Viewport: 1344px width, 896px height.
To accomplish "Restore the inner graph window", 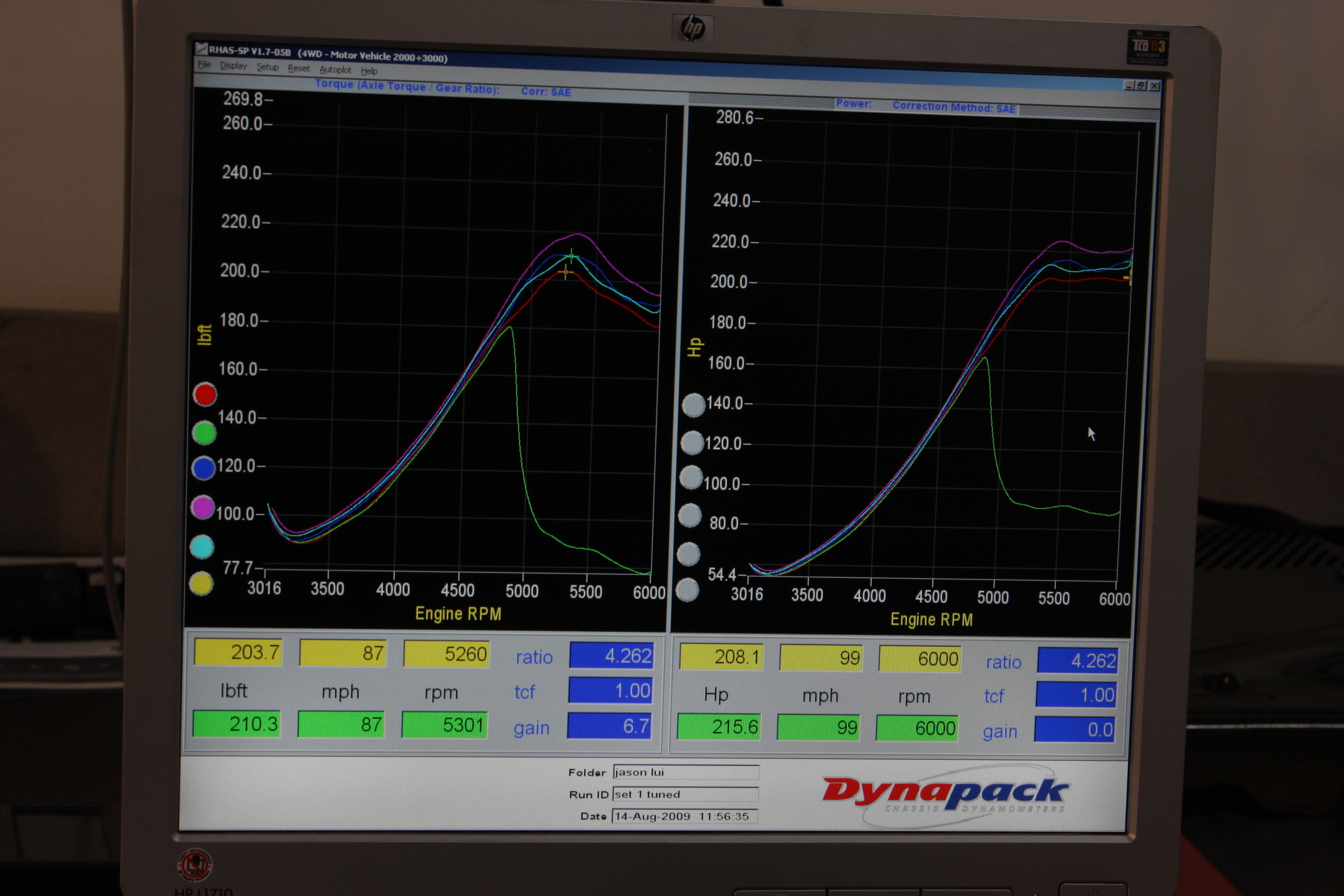I will (x=1141, y=86).
